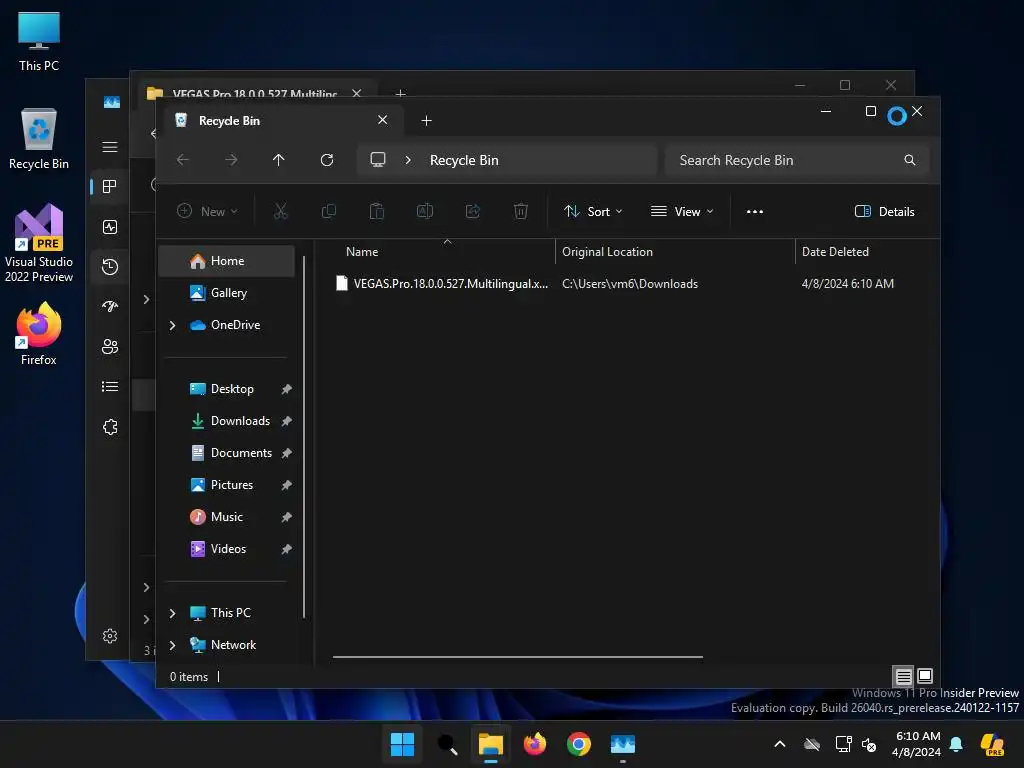Click the search magnifier icon
1024x768 pixels.
[910, 160]
